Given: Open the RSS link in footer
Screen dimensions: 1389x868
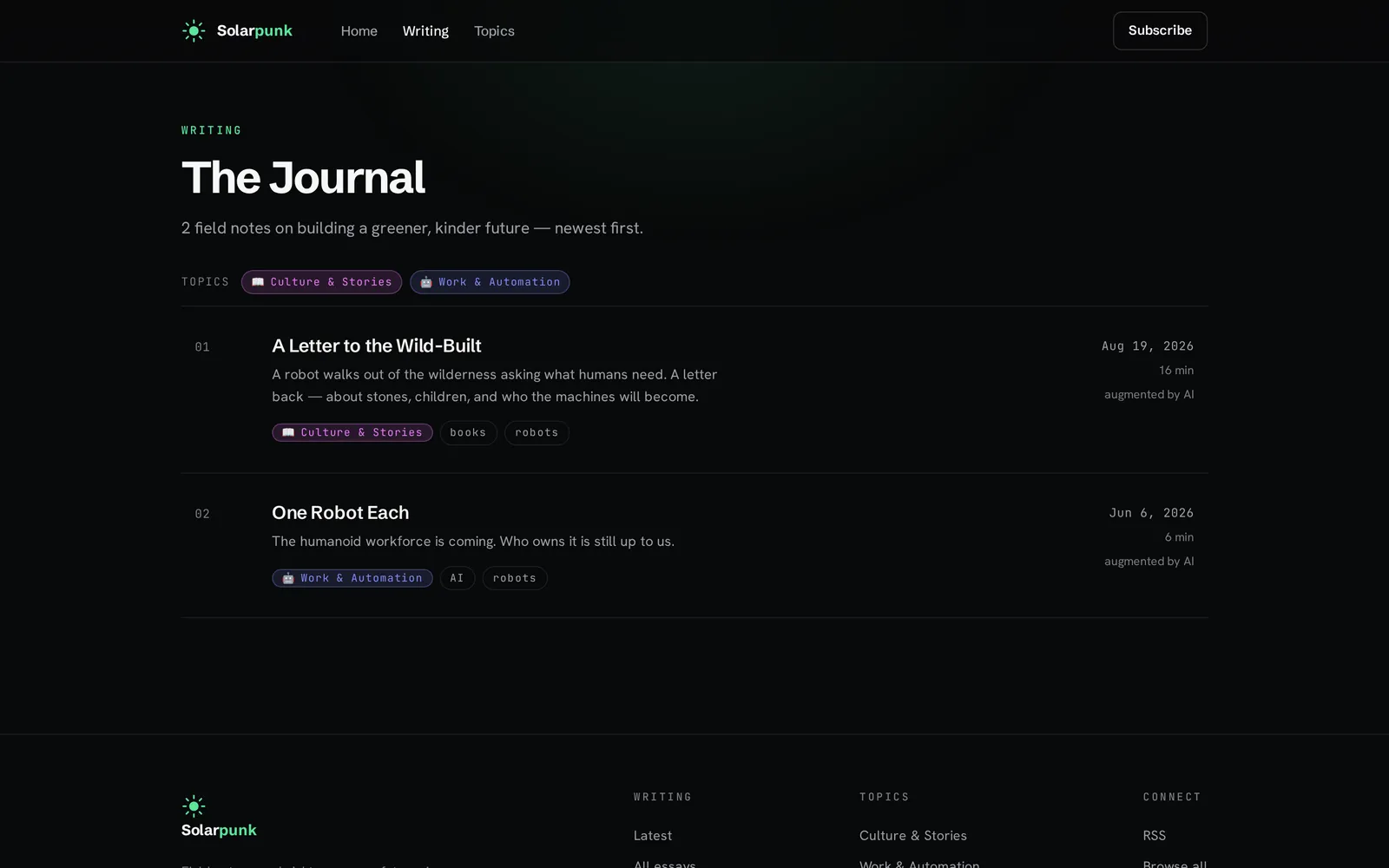Looking at the screenshot, I should tap(1155, 835).
